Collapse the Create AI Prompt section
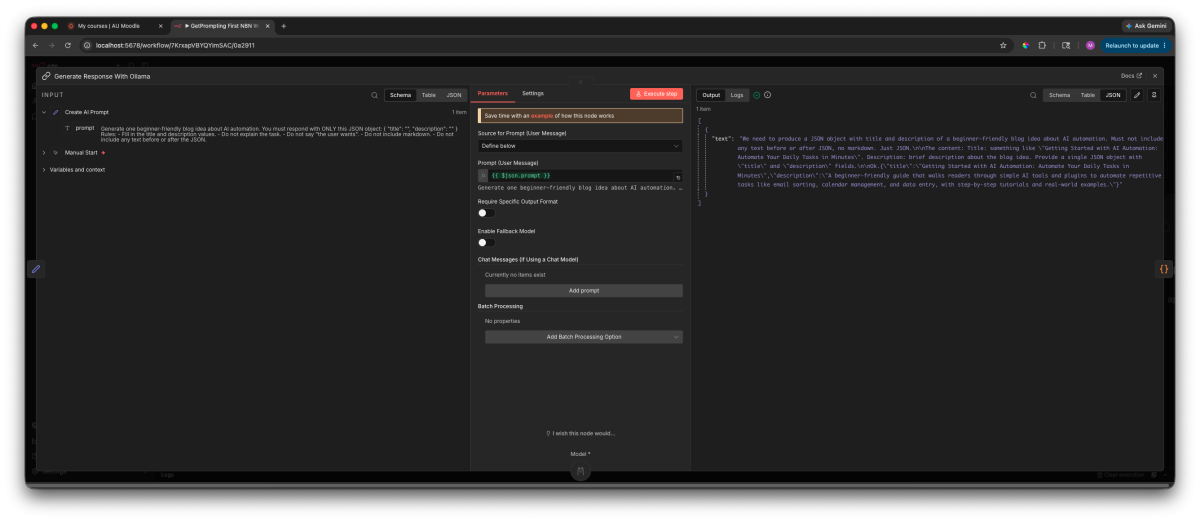This screenshot has height=522, width=1200. tap(44, 112)
